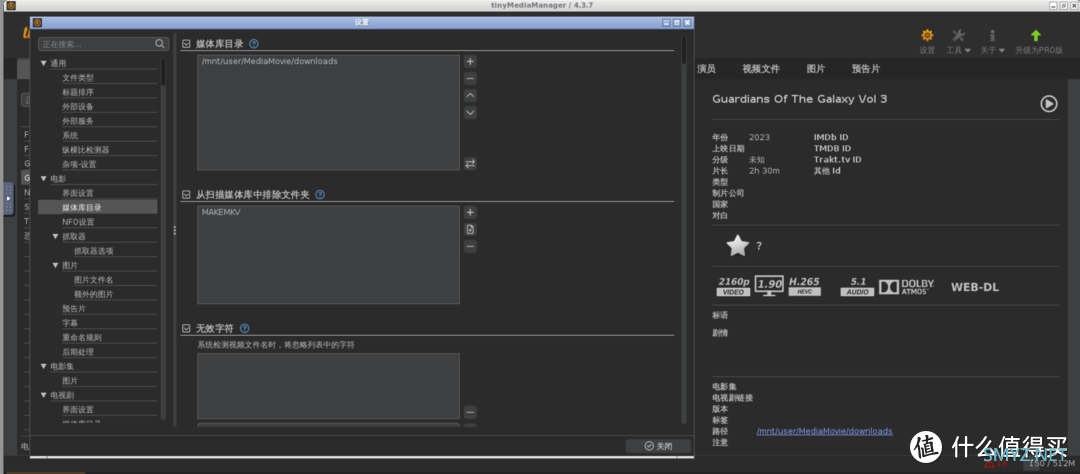Select 额外的图片 in settings tree
Screen dimensions: 1080x474
pyautogui.click(x=94, y=294)
